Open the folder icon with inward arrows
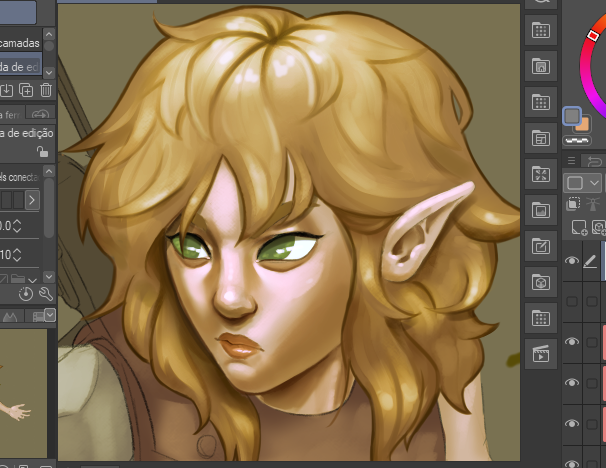The width and height of the screenshot is (606, 468). [x=541, y=174]
